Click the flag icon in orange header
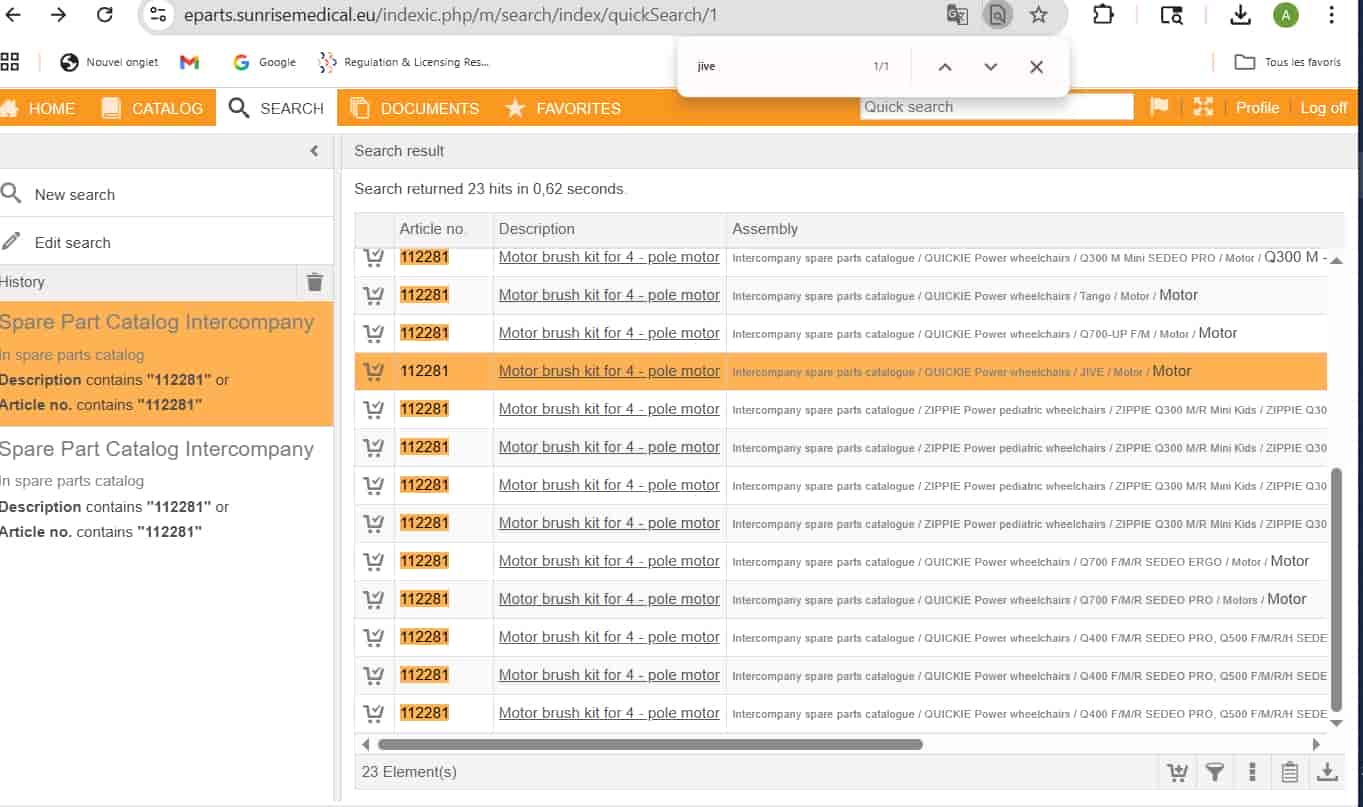Screen dimensions: 1363x807 click(x=1159, y=107)
